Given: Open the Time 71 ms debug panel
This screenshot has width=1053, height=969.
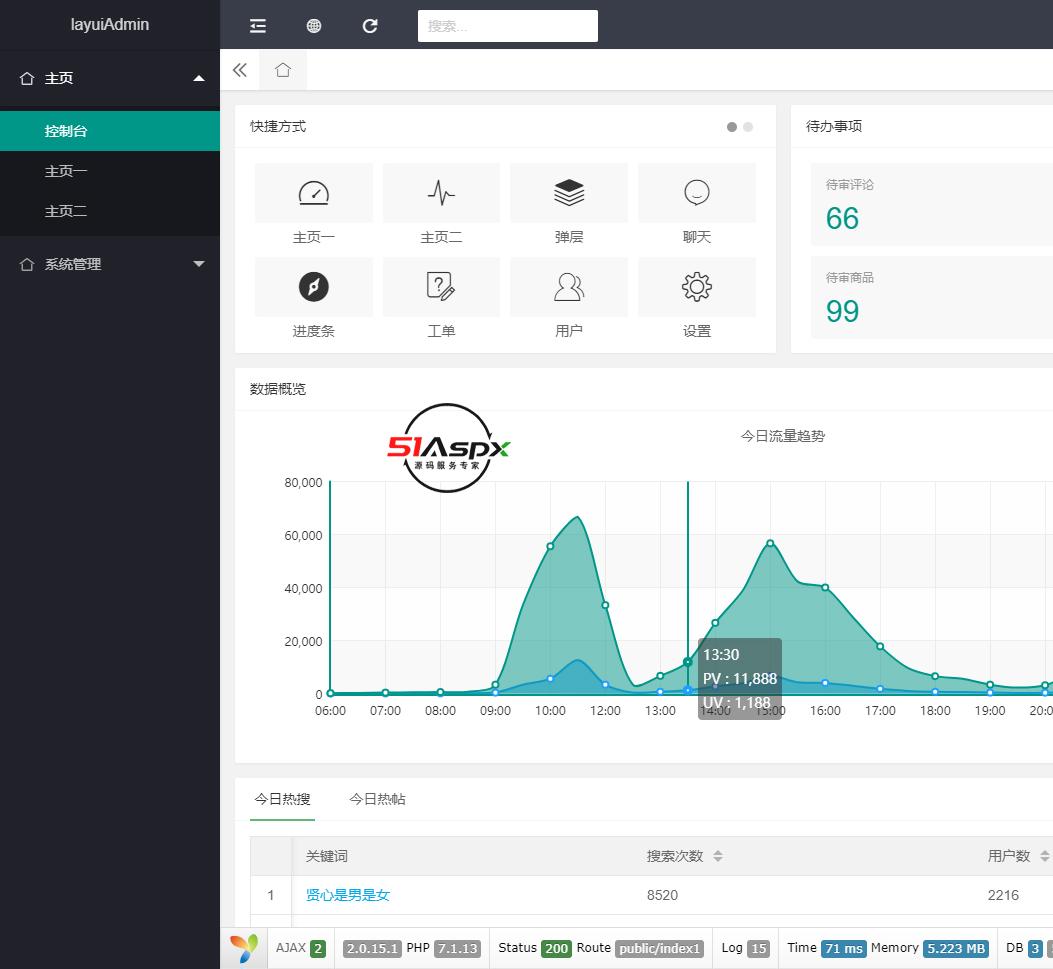Looking at the screenshot, I should pyautogui.click(x=826, y=948).
